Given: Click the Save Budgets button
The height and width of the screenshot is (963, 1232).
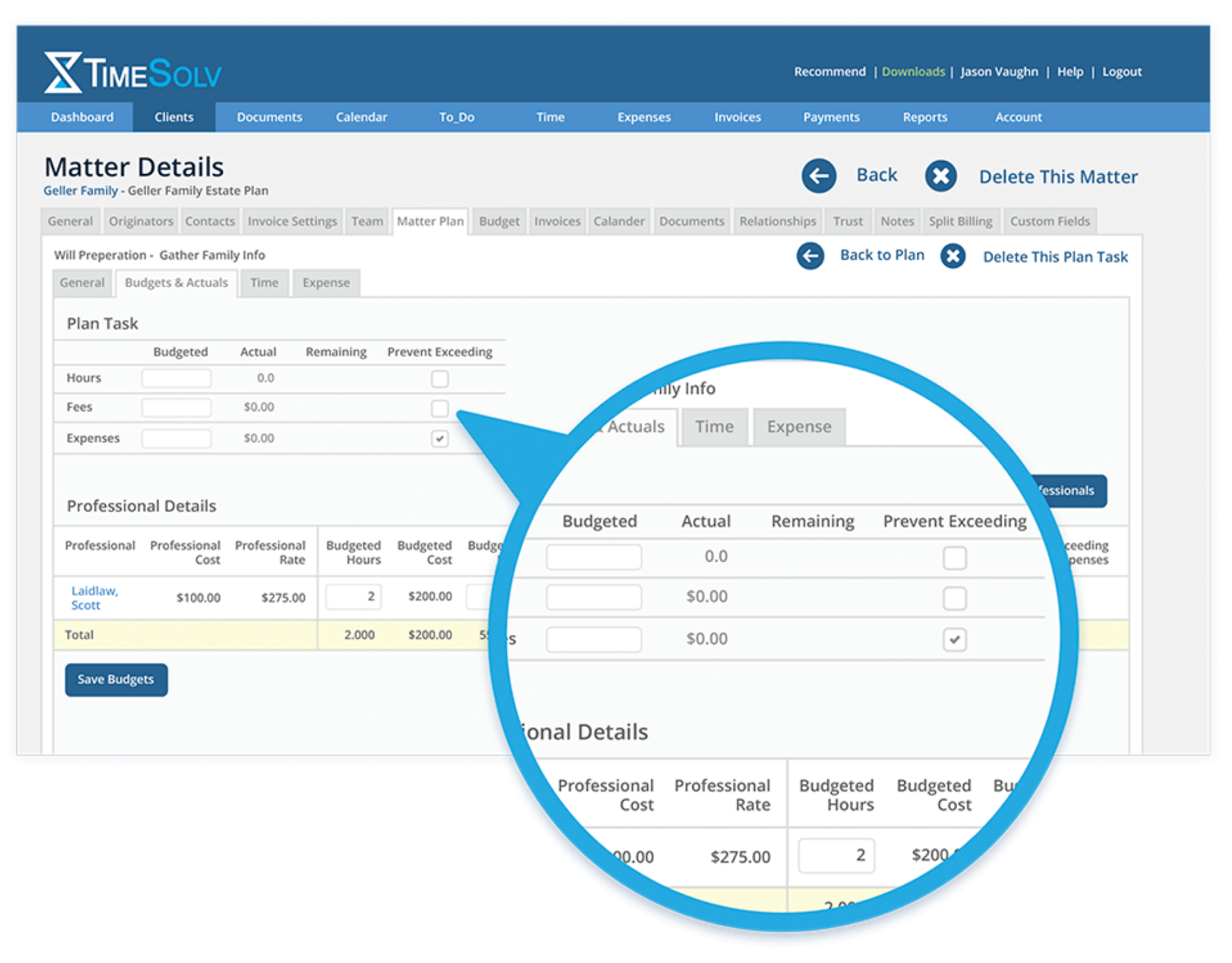Looking at the screenshot, I should tap(115, 679).
